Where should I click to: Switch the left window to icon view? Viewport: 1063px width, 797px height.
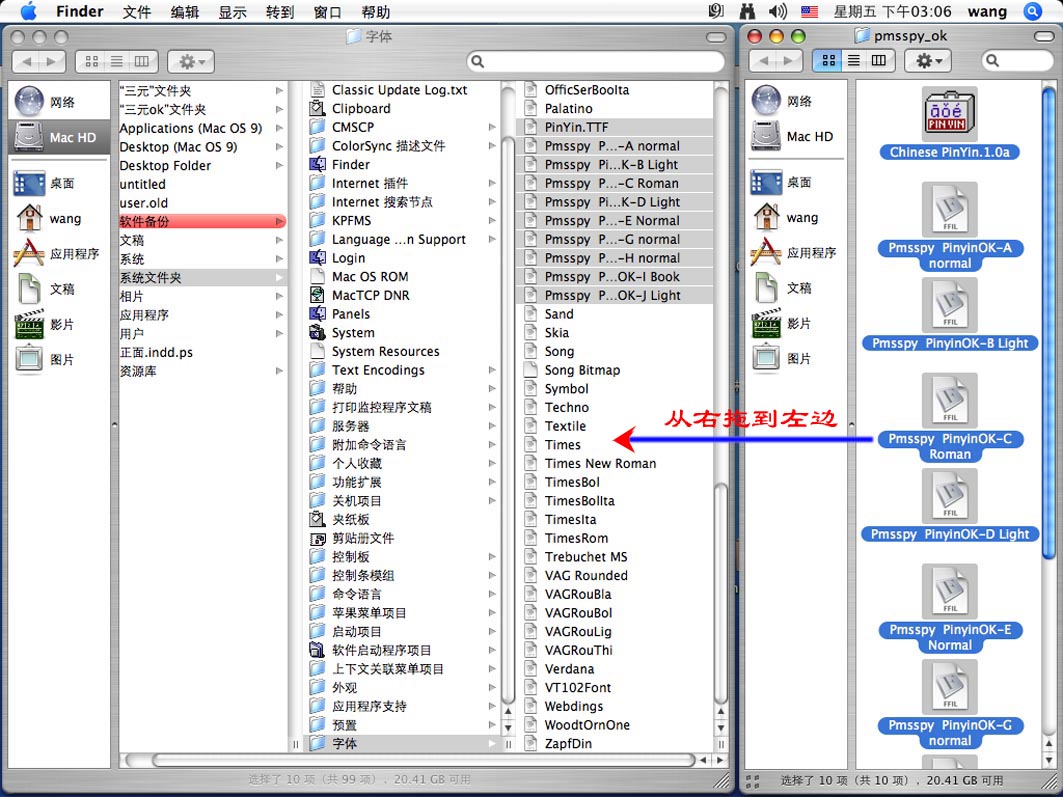coord(92,62)
